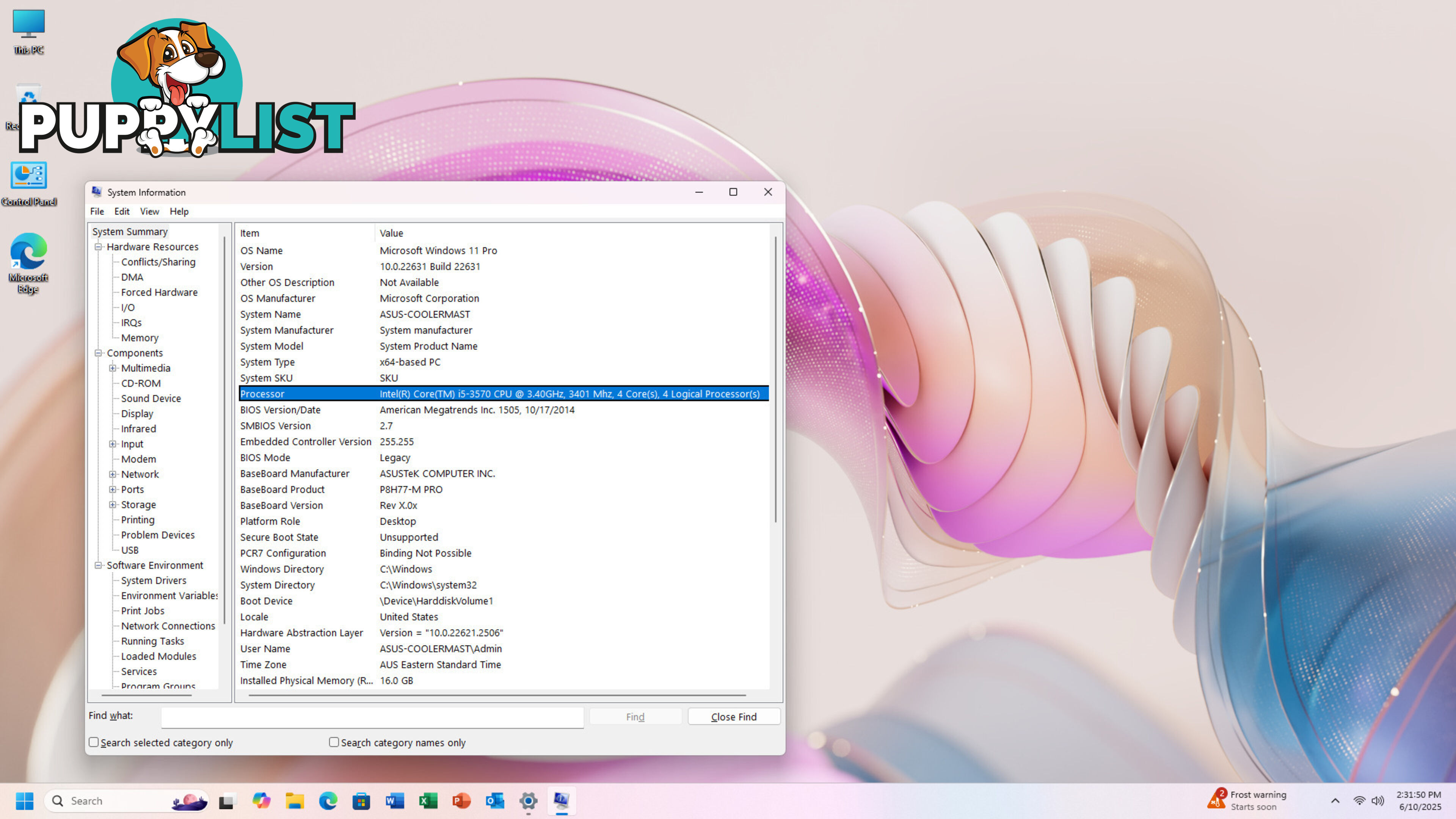
Task: Open the File menu
Action: tap(97, 212)
